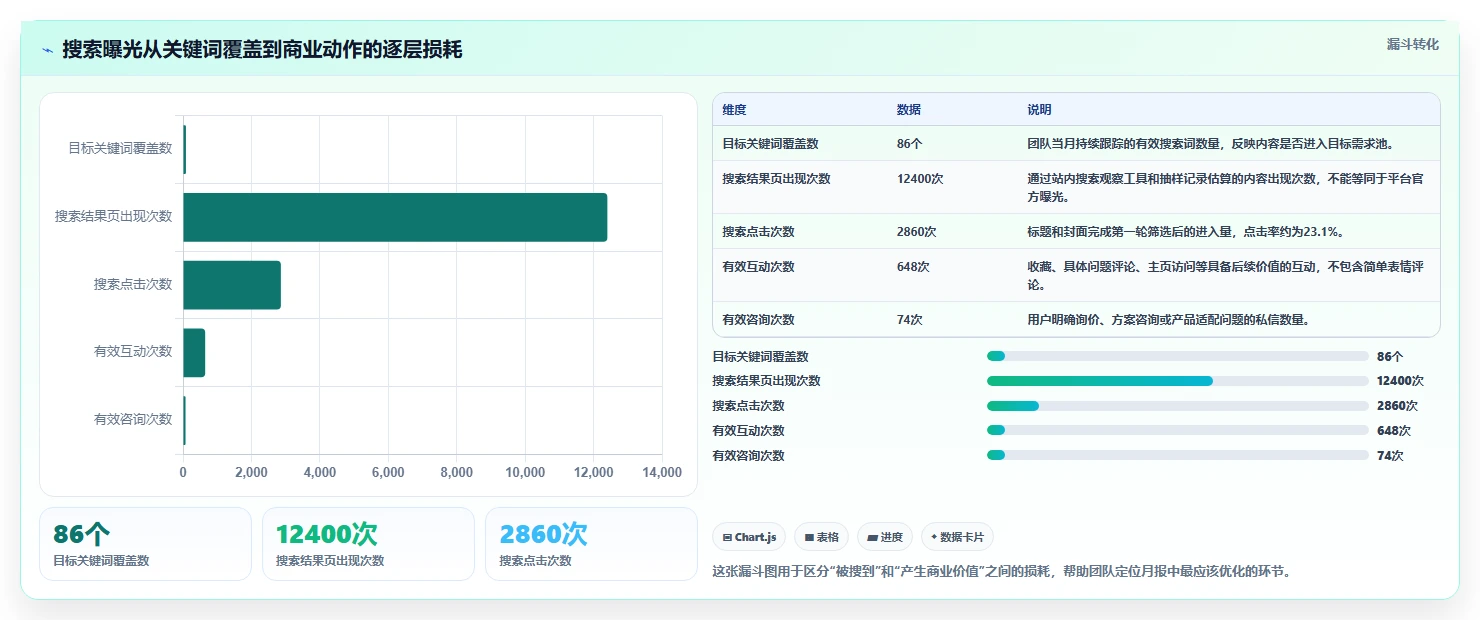The width and height of the screenshot is (1480, 620).
Task: Click the 目标关键词覆盖数 y-axis label in the chart
Action: click(120, 148)
